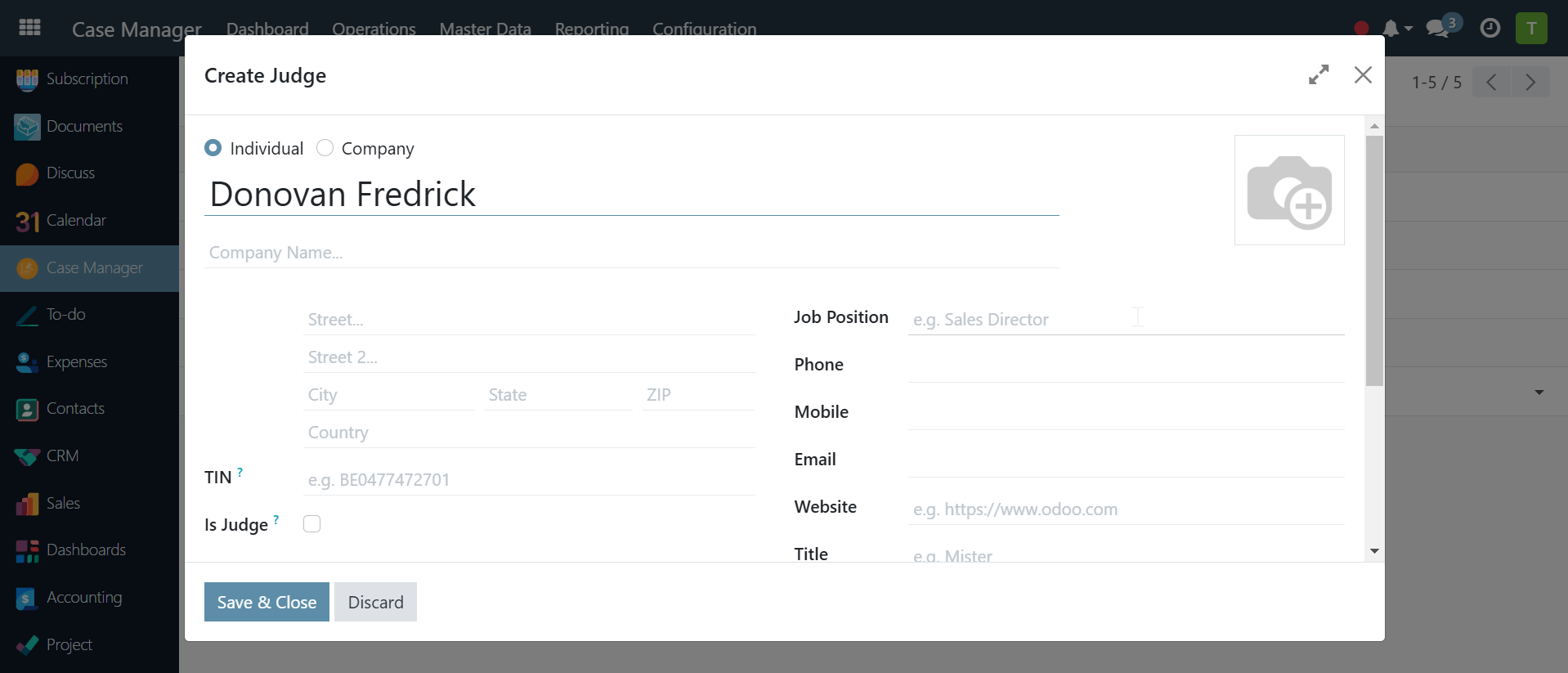
Task: Focus the Mobile input field
Action: (x=1126, y=415)
